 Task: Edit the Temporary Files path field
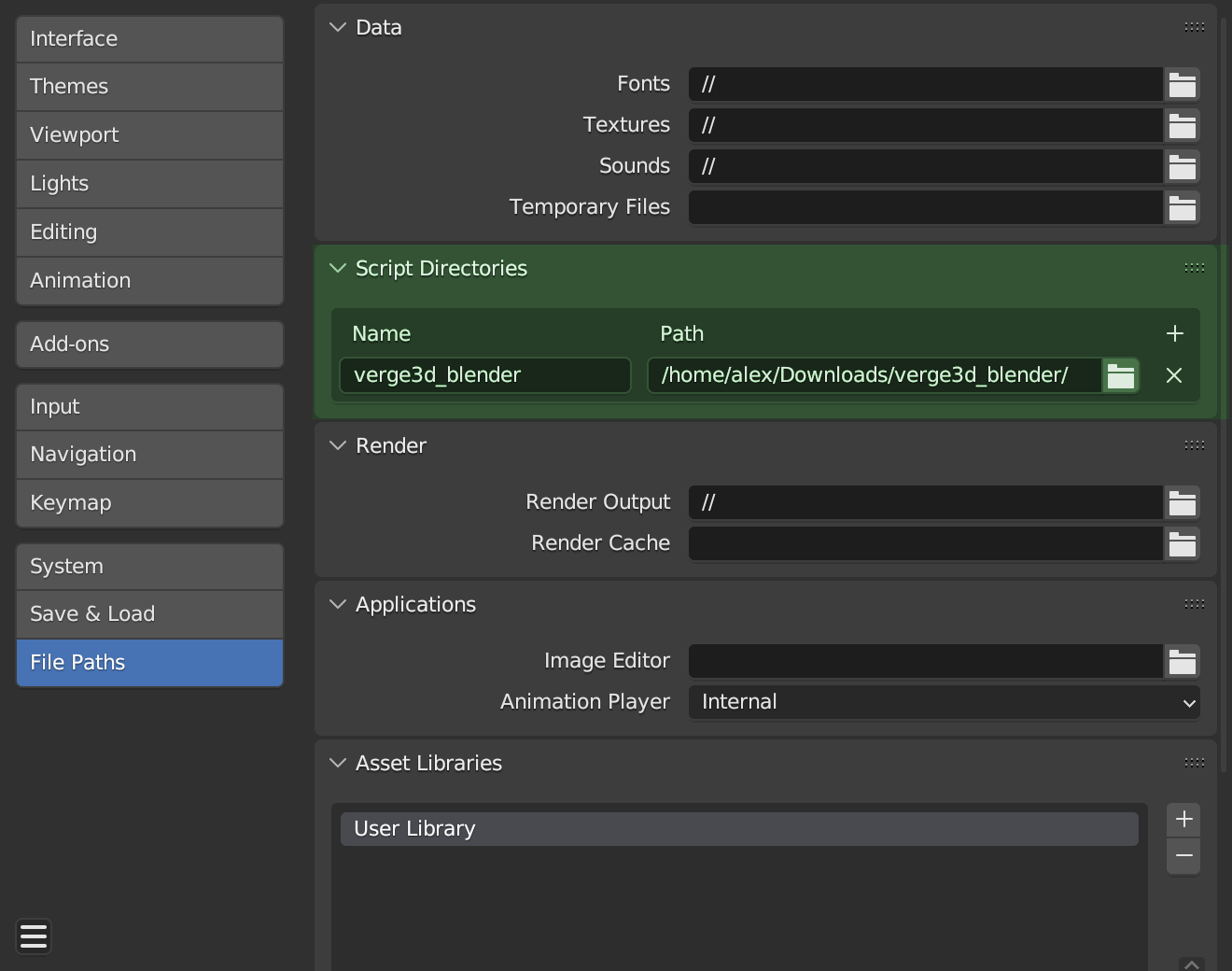[926, 207]
